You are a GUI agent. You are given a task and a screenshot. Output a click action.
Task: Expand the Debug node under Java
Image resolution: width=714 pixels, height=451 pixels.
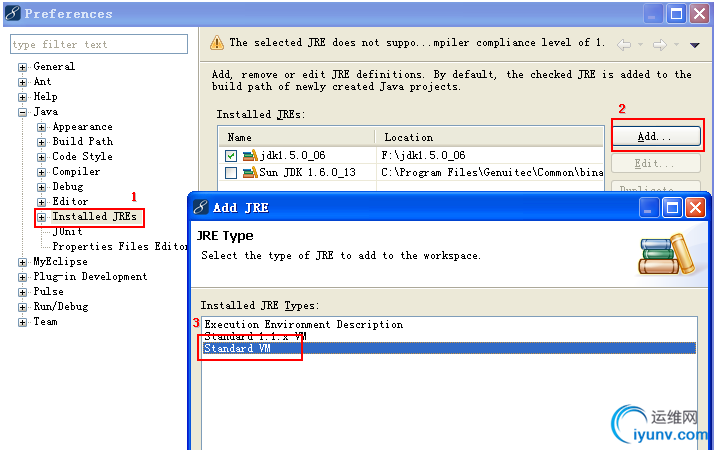coord(41,187)
